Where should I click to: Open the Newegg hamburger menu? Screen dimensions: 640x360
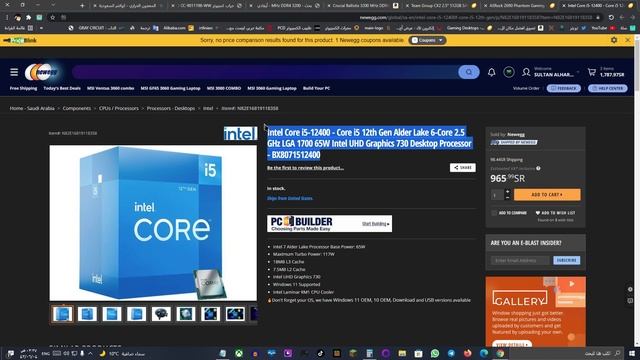14,72
